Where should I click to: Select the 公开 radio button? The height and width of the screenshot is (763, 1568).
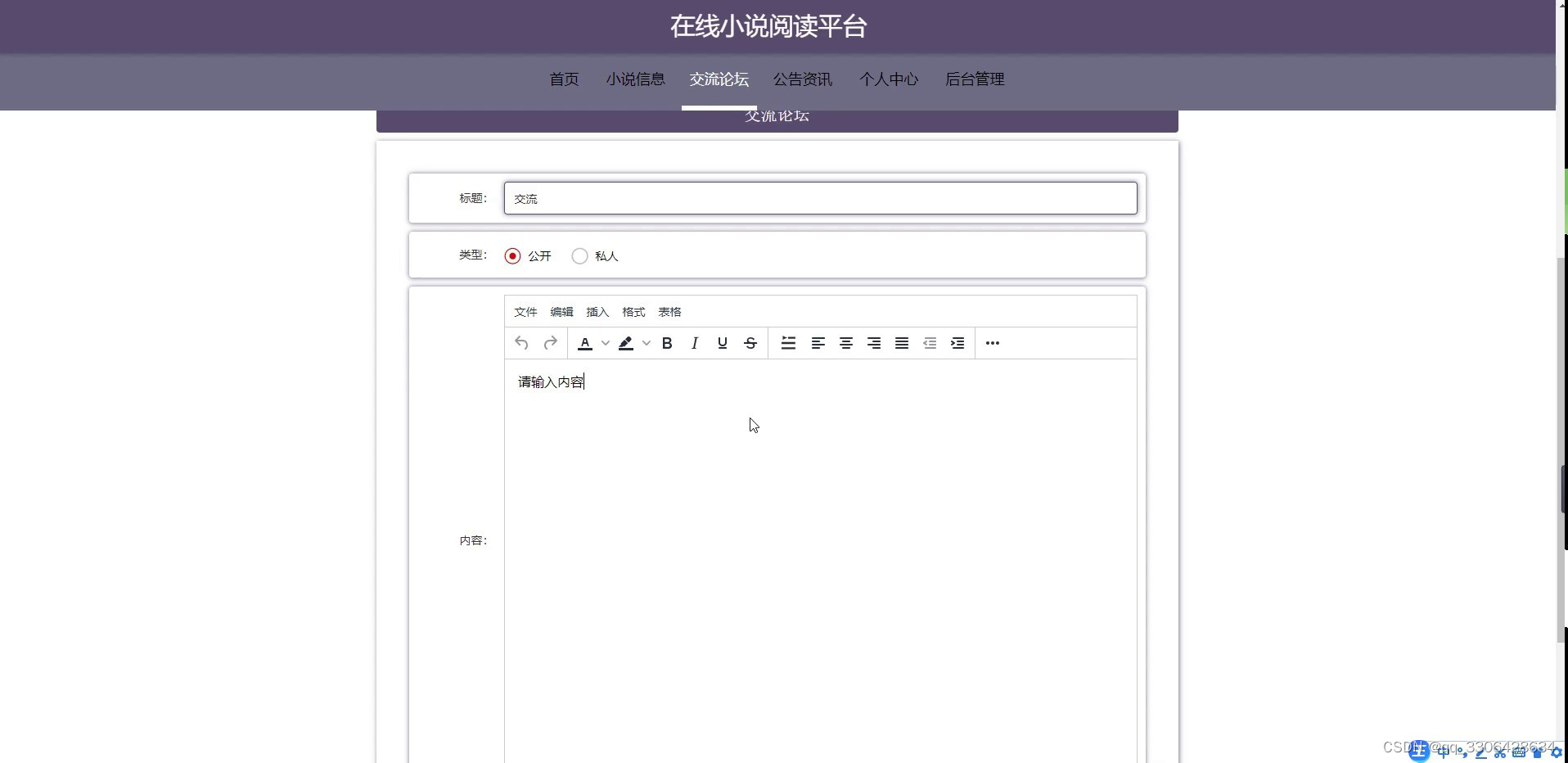pyautogui.click(x=512, y=256)
